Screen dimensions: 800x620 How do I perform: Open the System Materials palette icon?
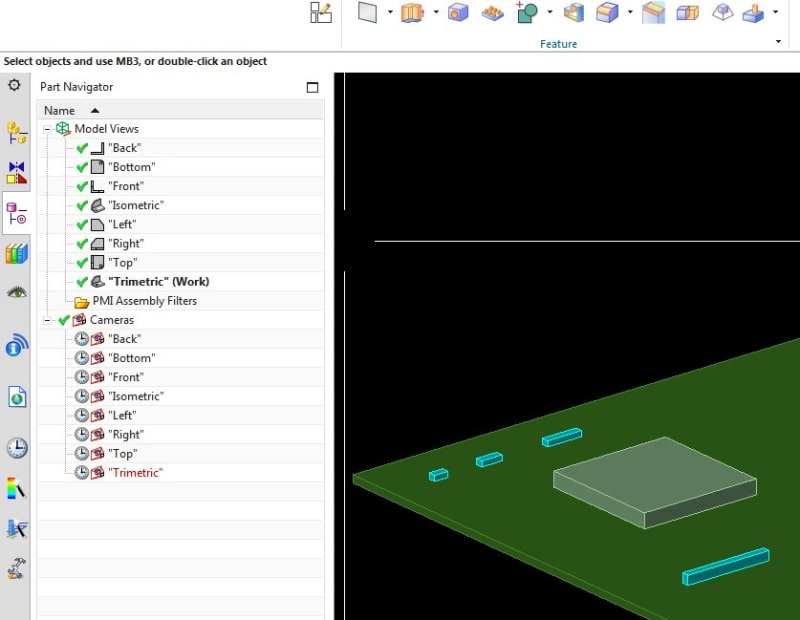click(16, 488)
